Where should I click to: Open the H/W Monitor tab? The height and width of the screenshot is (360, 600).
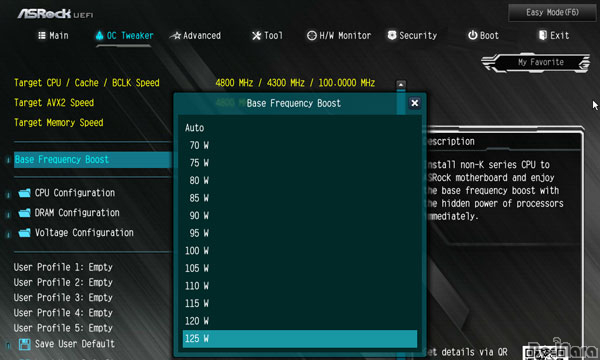click(339, 36)
